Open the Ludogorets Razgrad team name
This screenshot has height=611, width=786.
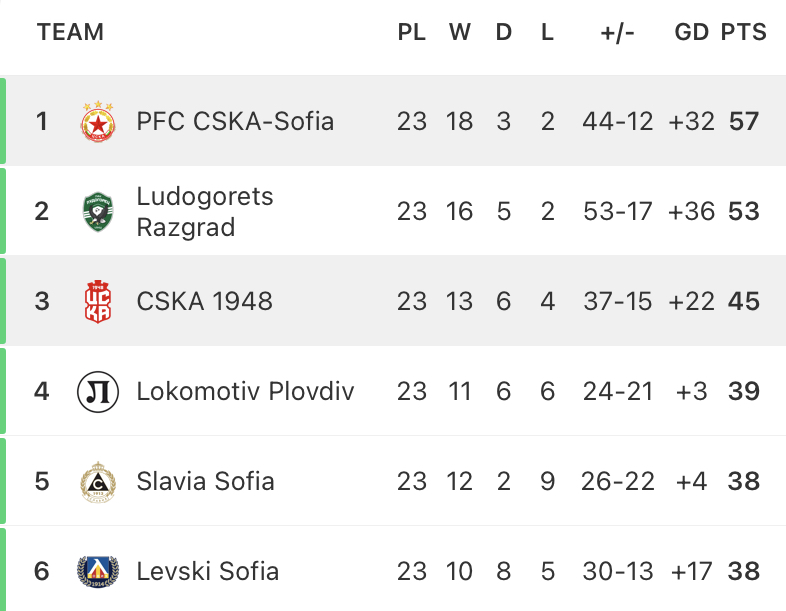pos(205,212)
